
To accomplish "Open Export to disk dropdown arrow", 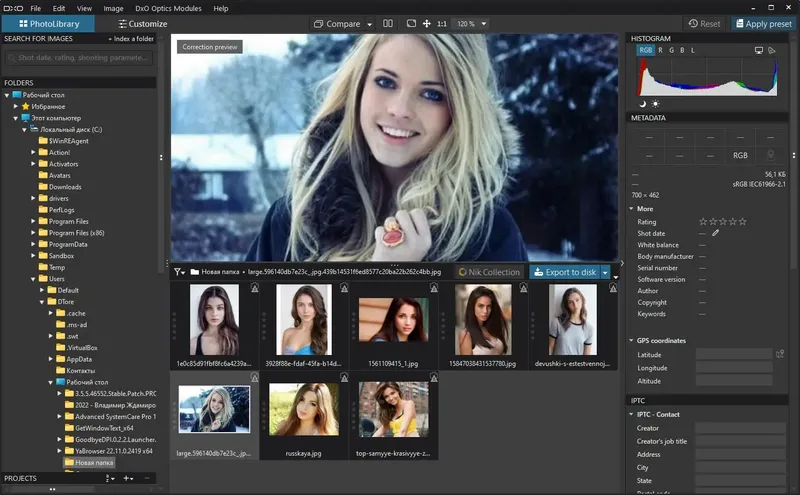I will point(605,273).
